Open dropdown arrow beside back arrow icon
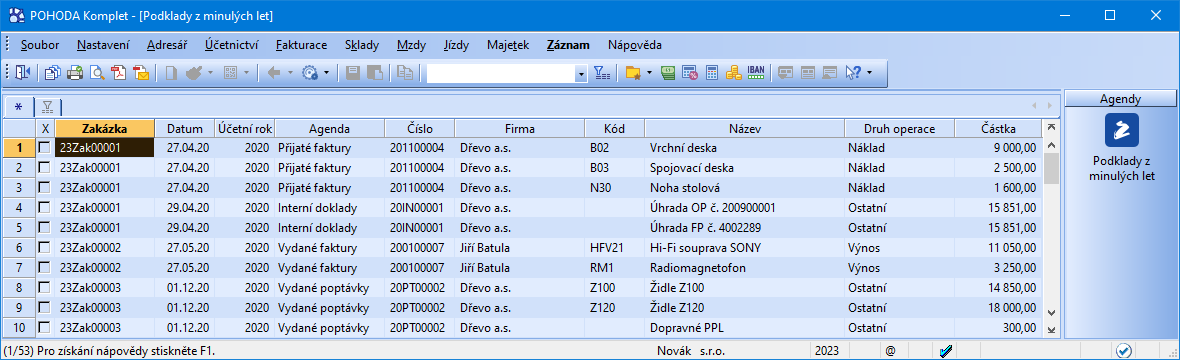This screenshot has height=360, width=1180. pos(290,73)
